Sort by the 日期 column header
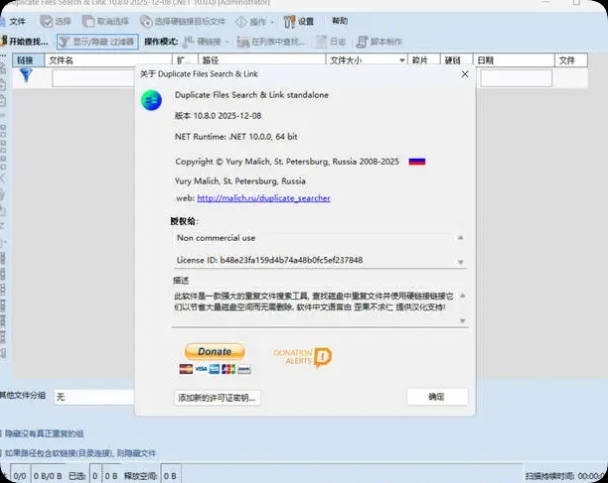The height and width of the screenshot is (483, 608). [514, 60]
